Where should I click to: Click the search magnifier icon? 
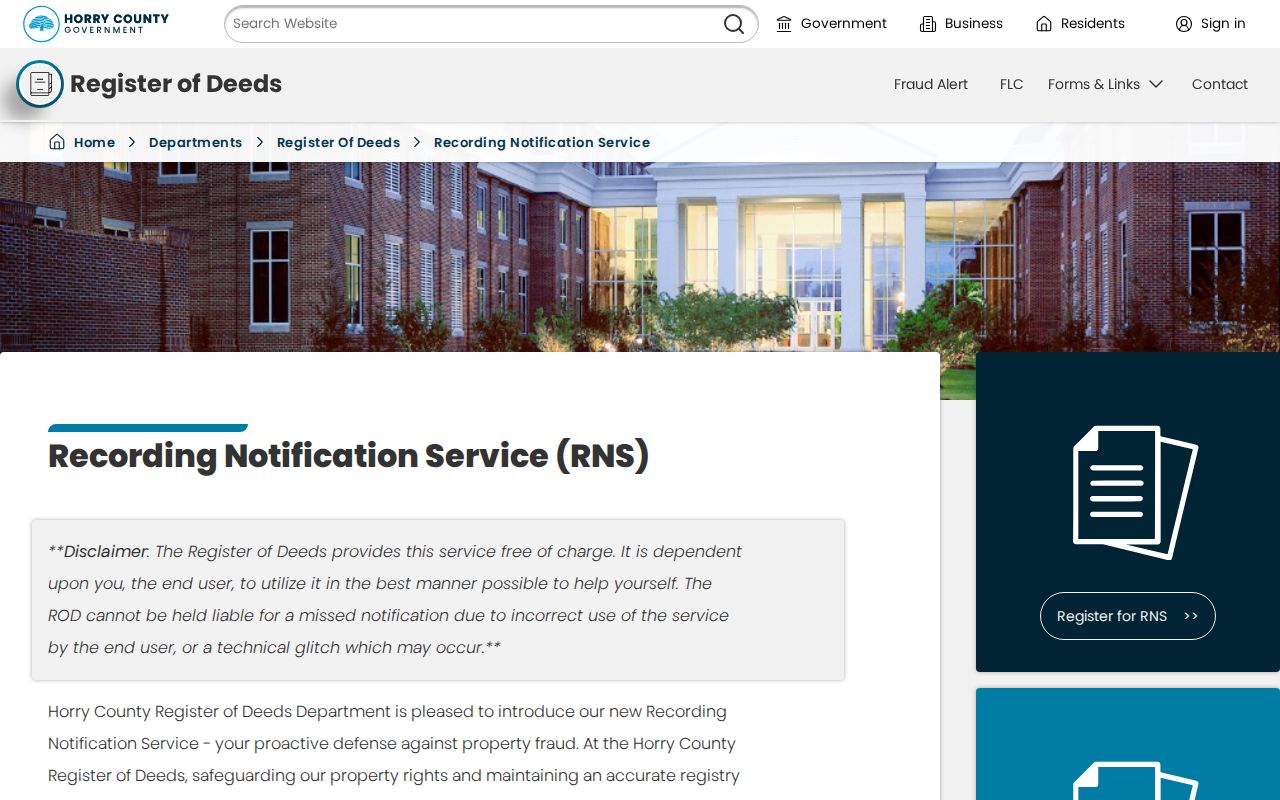(x=734, y=24)
